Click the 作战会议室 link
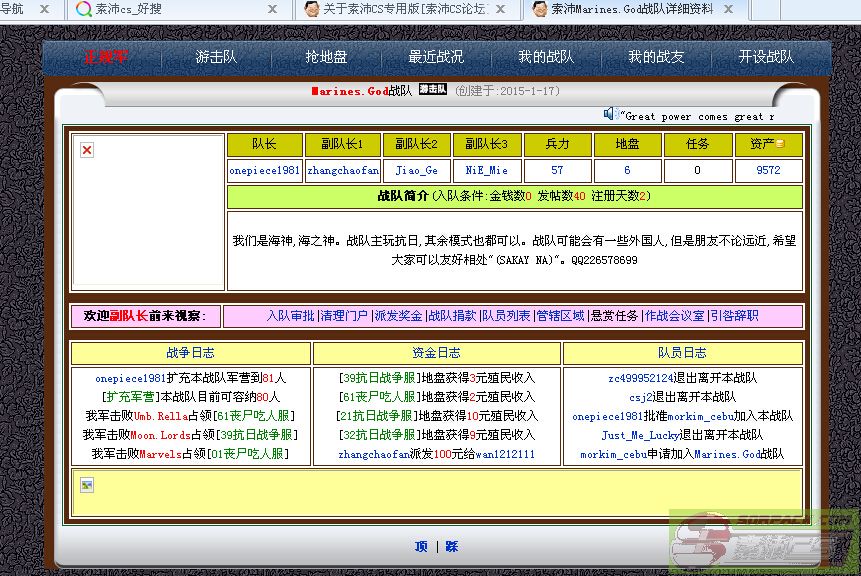The image size is (861, 576). [x=674, y=316]
